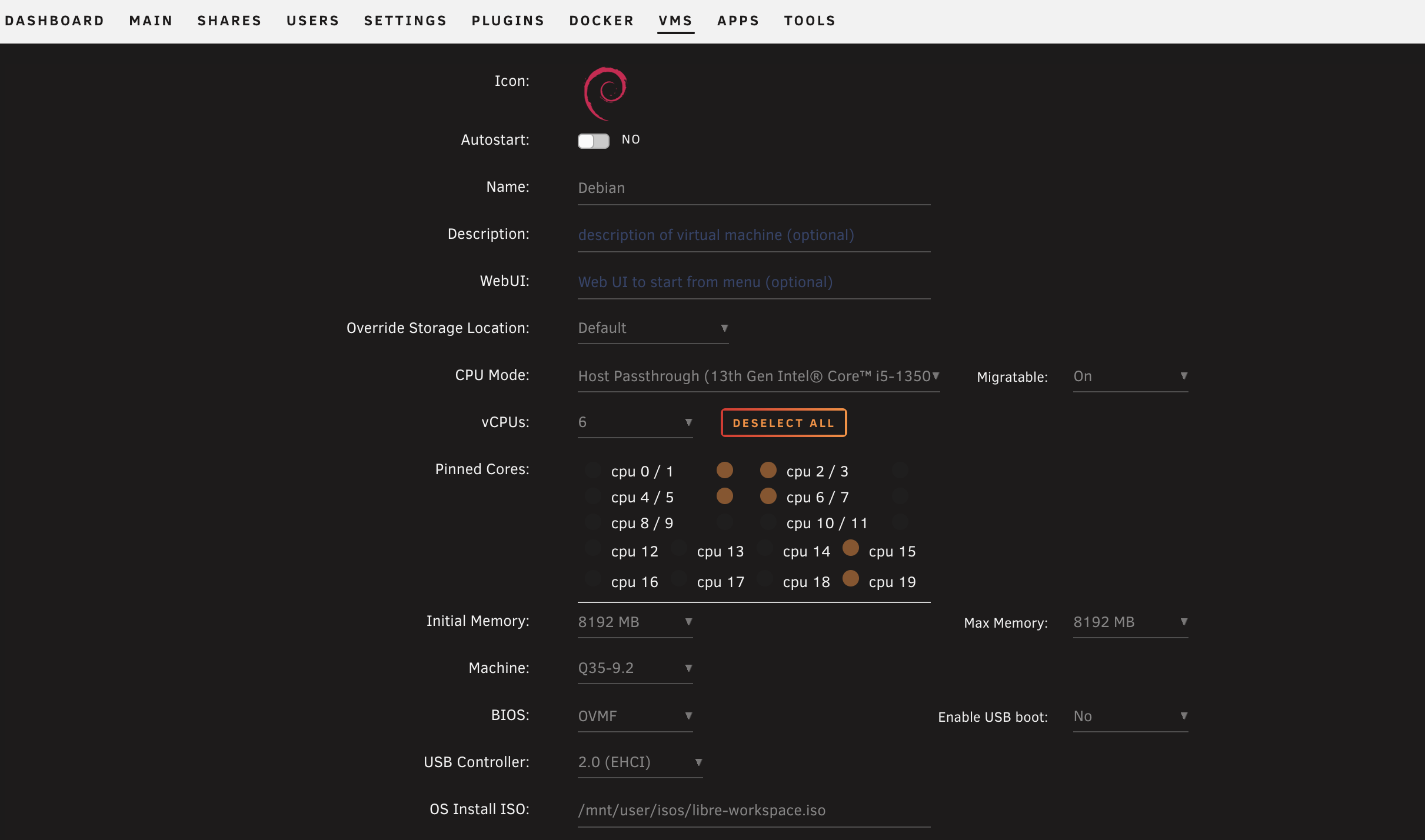Image resolution: width=1425 pixels, height=840 pixels.
Task: Expand the BIOS dropdown
Action: click(x=634, y=716)
